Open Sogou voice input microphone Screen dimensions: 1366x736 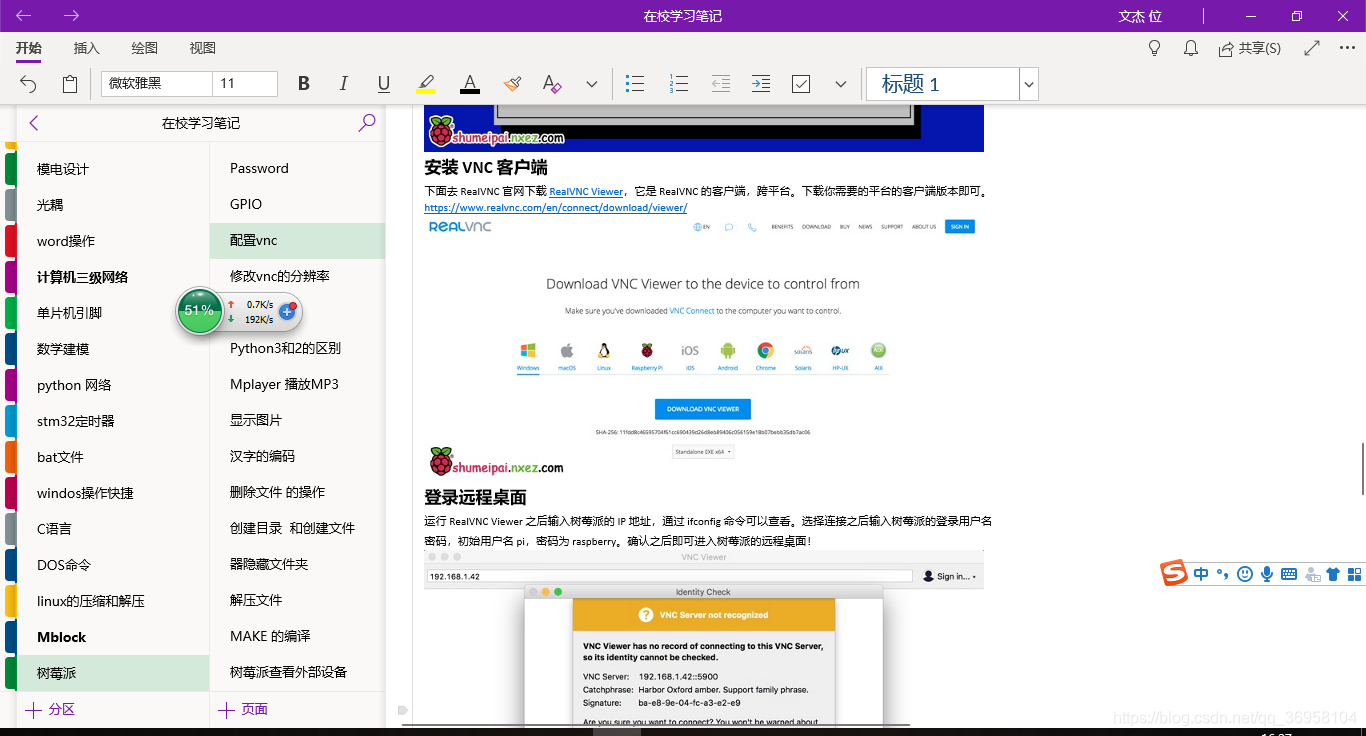1267,574
